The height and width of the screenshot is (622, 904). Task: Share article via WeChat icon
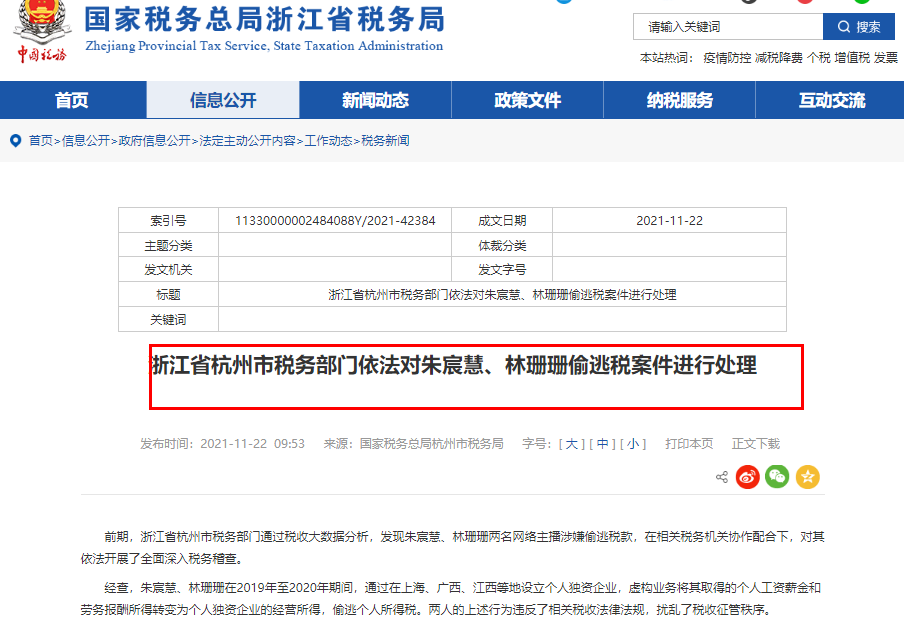click(x=777, y=477)
